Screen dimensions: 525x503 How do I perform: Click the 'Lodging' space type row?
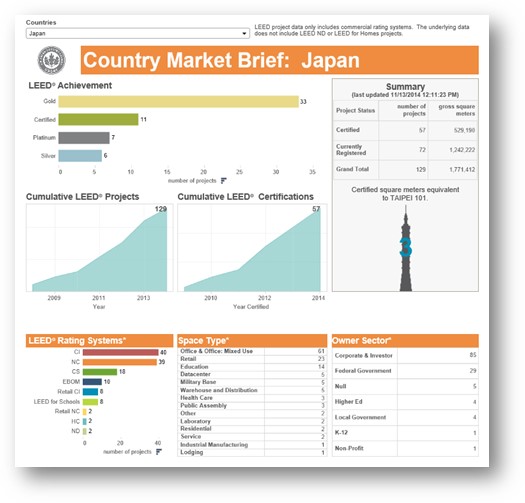pyautogui.click(x=252, y=452)
